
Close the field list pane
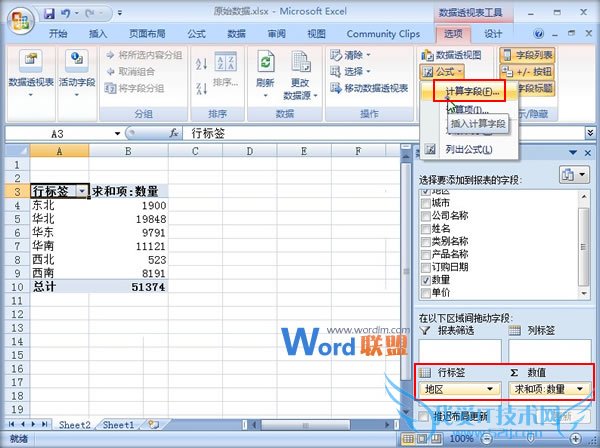tap(588, 153)
